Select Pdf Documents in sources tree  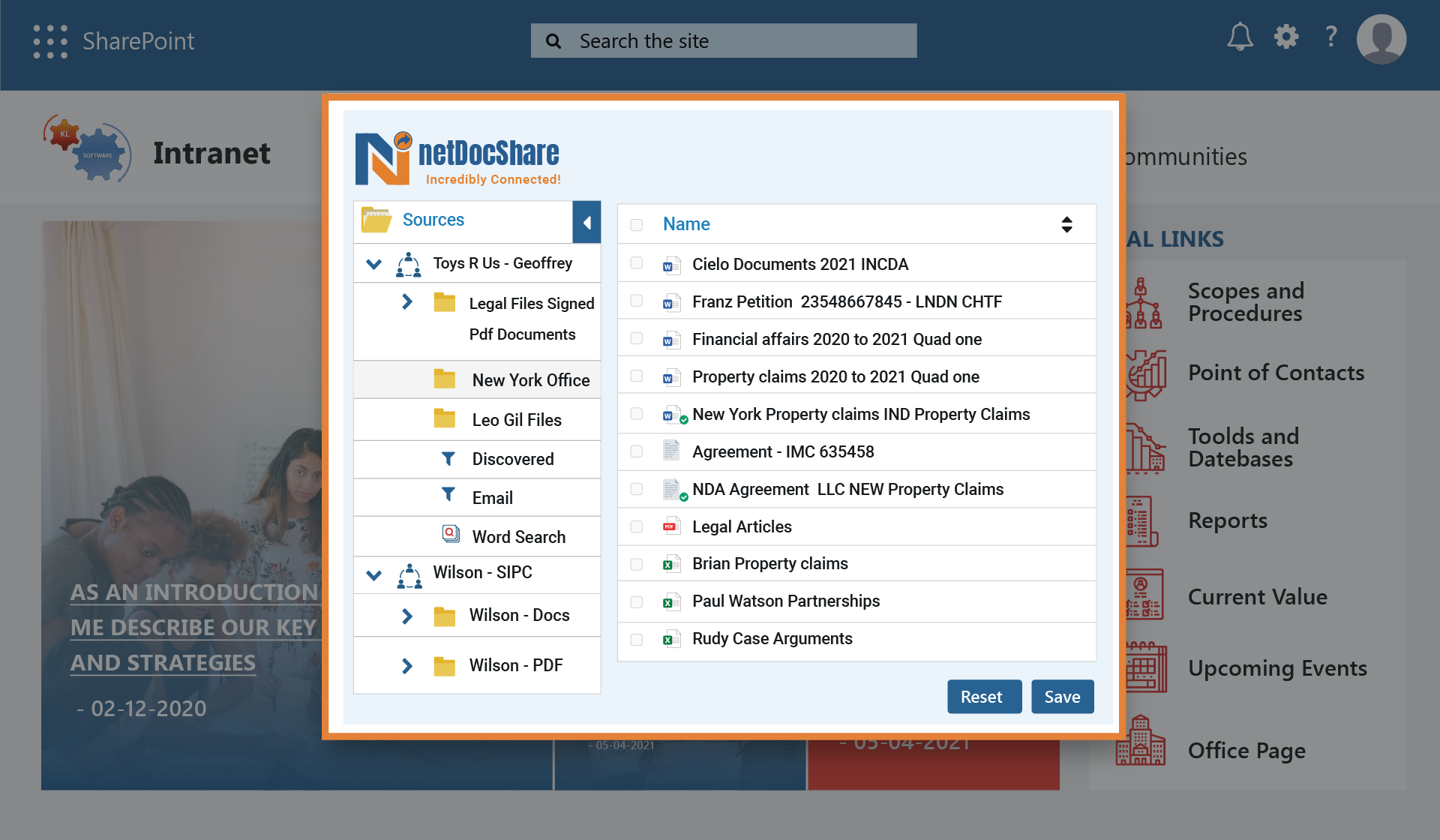[523, 334]
